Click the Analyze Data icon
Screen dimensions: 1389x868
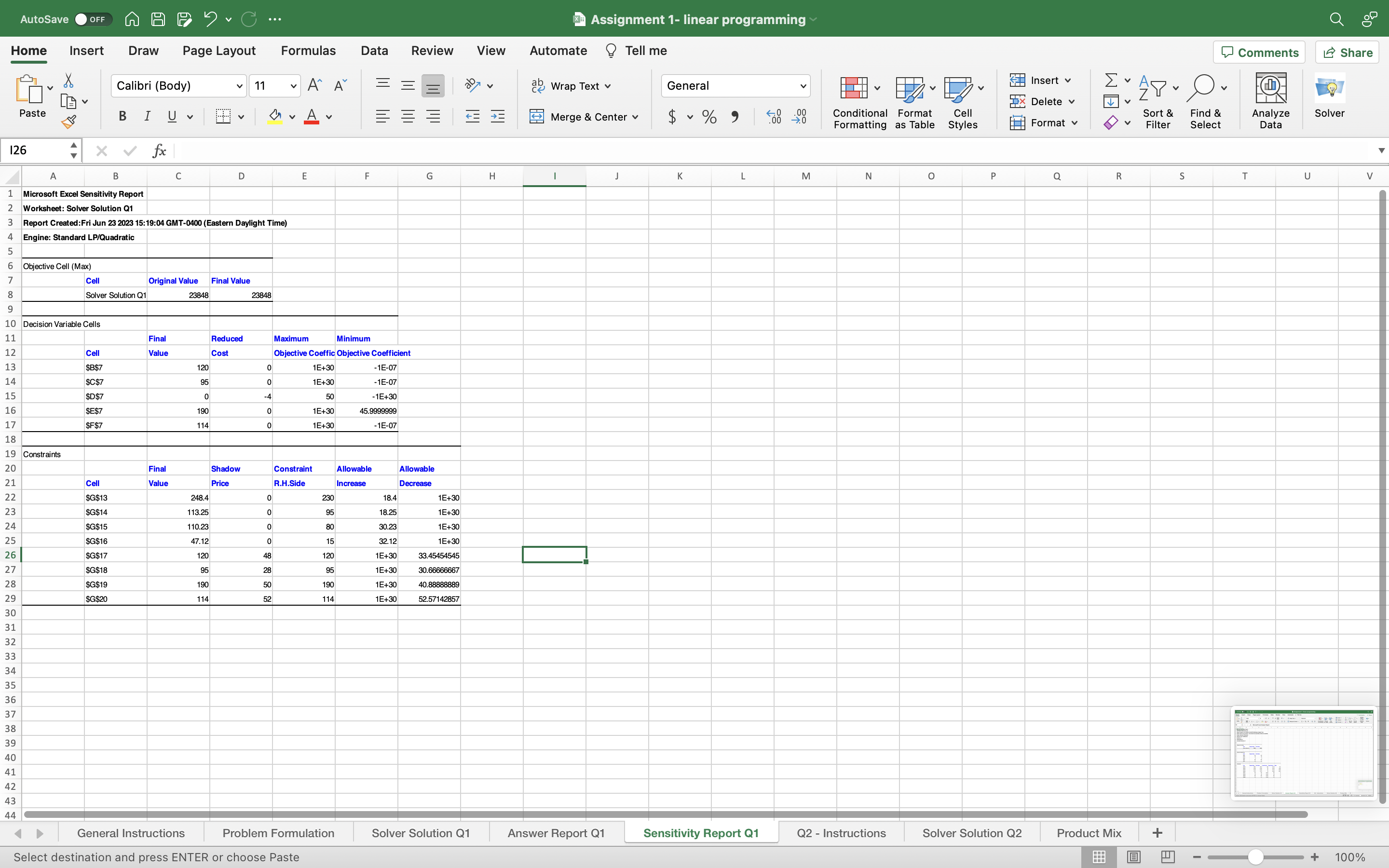pos(1270,89)
